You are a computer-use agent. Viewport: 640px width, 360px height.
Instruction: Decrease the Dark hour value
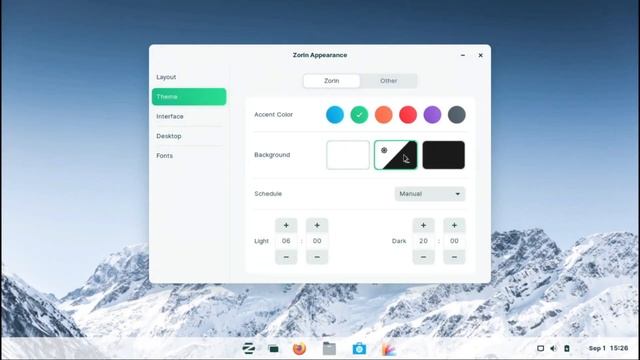[423, 257]
